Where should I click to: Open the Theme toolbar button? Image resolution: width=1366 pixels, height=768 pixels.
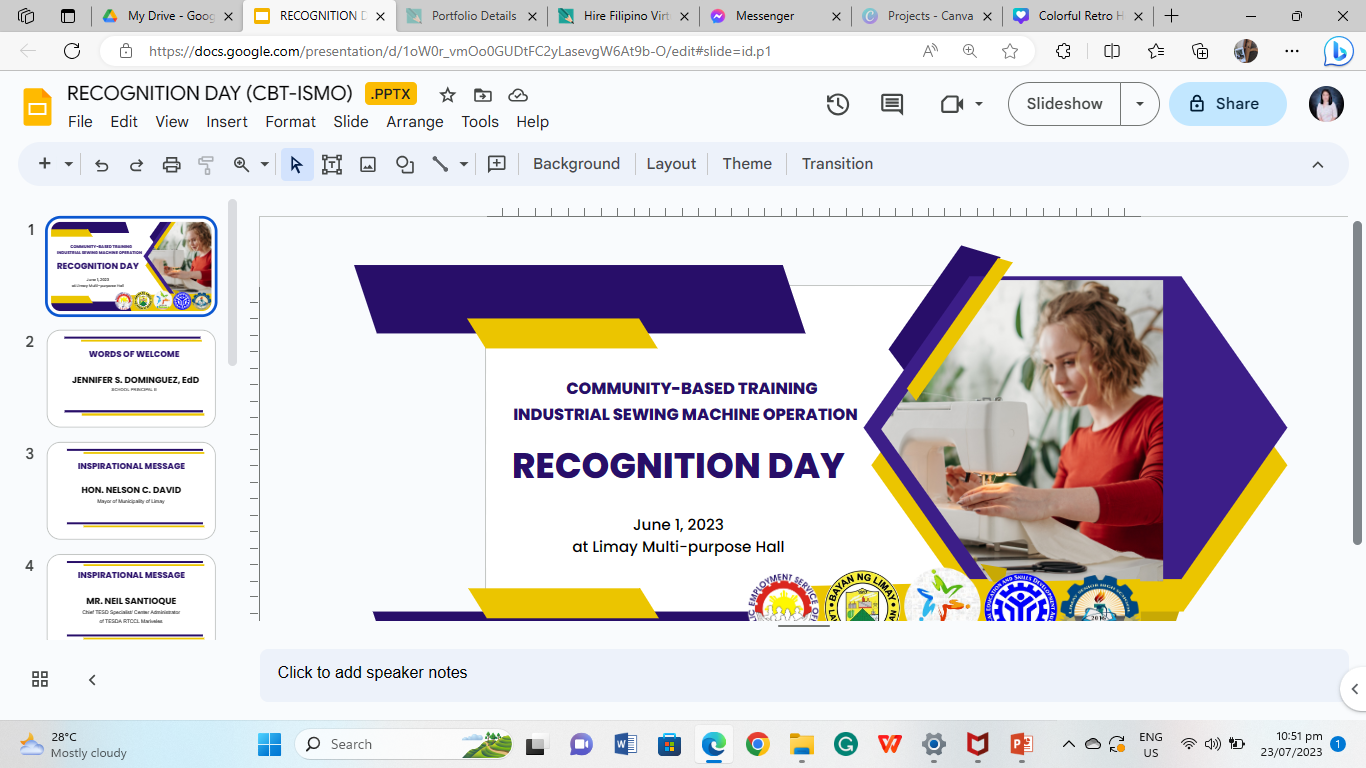pyautogui.click(x=747, y=164)
